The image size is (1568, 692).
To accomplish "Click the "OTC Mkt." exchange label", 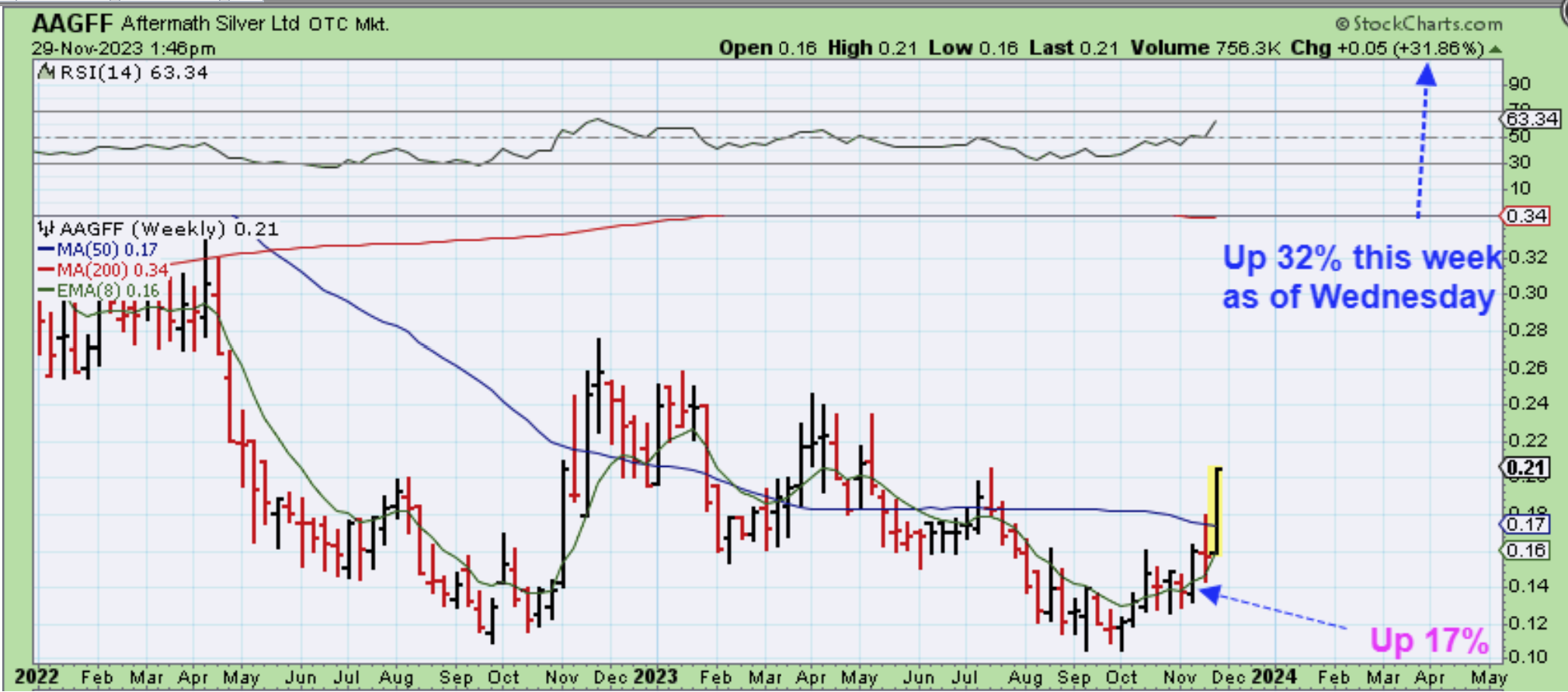I will pos(349,24).
